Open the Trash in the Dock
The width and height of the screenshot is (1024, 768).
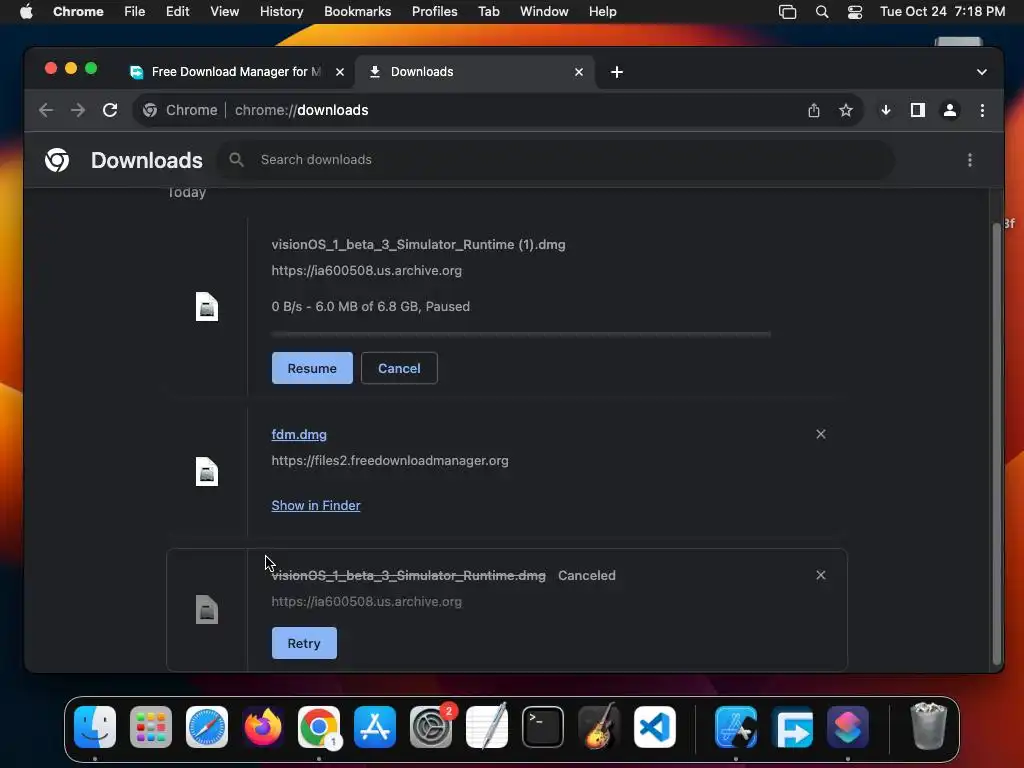(928, 727)
